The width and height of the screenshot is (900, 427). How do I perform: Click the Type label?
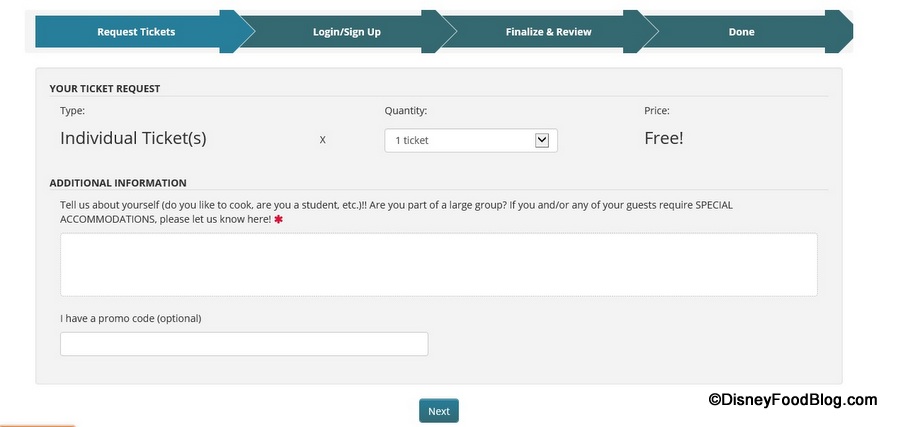[72, 111]
